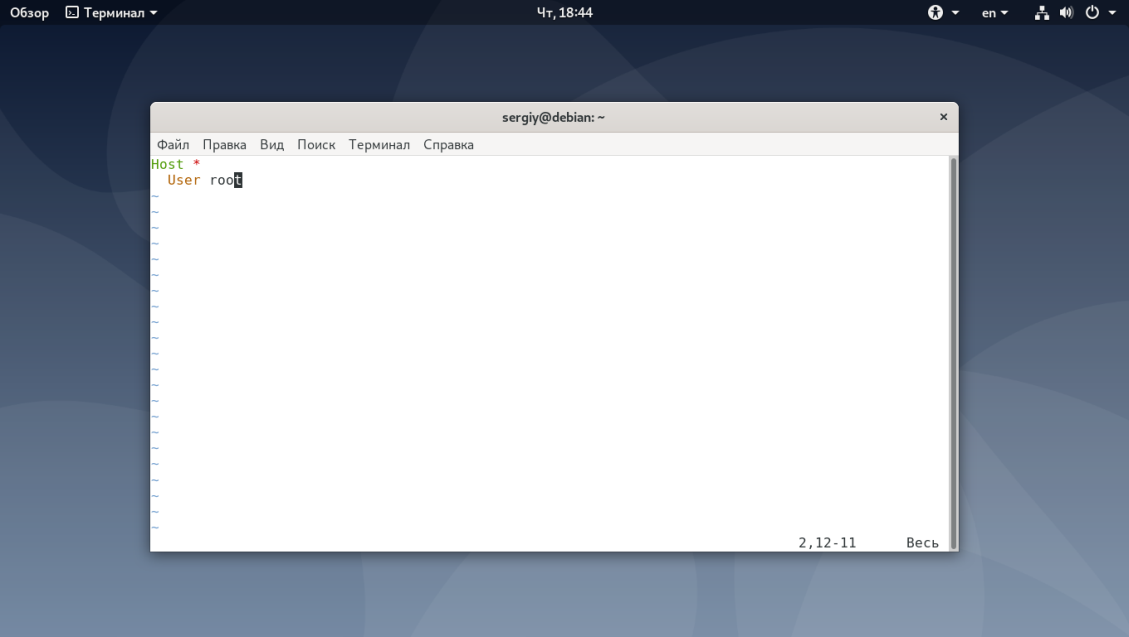Open the Правка menu
This screenshot has height=637, width=1129.
click(x=224, y=145)
